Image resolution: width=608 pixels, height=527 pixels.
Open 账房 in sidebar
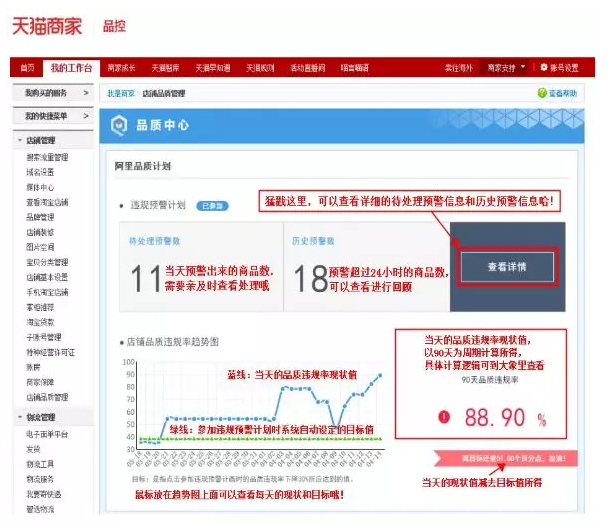click(33, 367)
